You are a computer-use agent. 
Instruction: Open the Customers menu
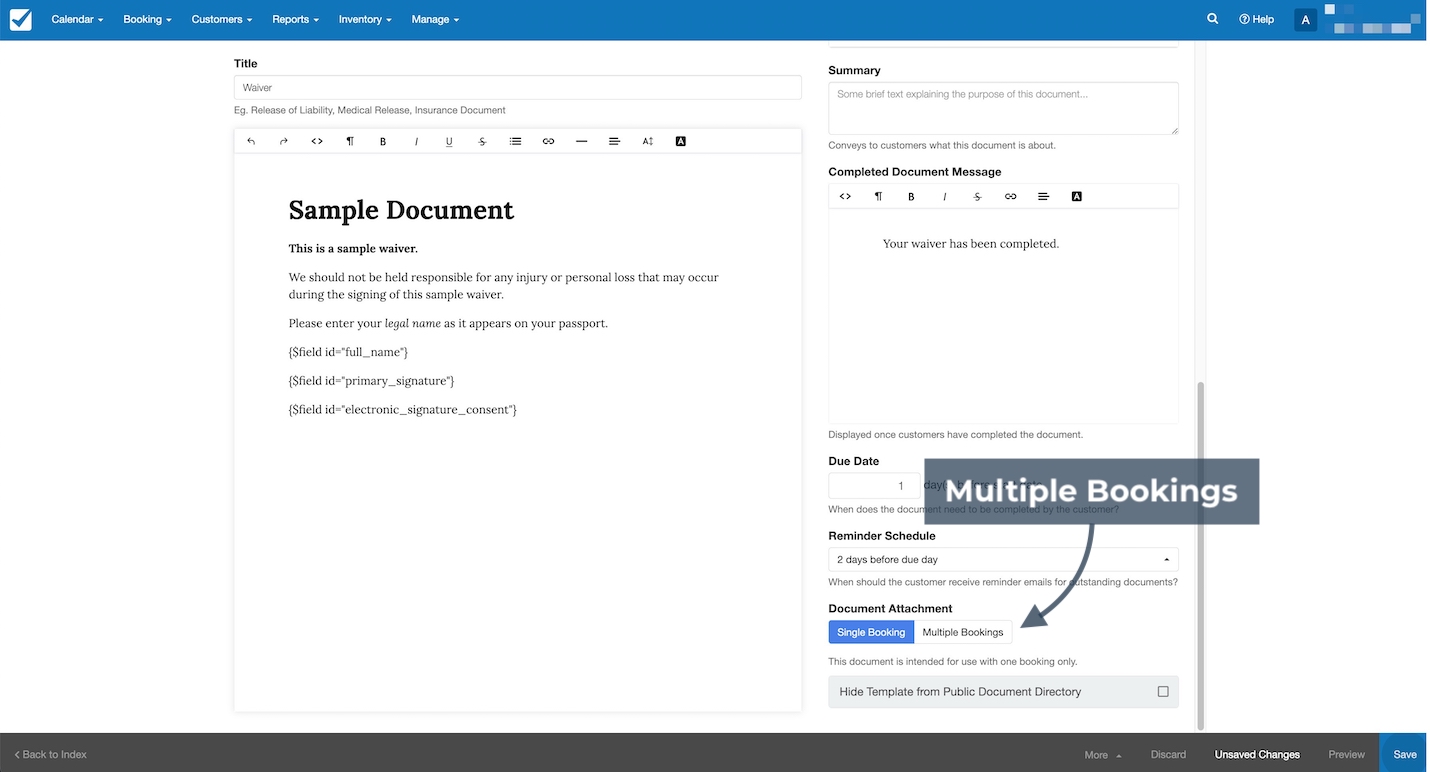(221, 19)
